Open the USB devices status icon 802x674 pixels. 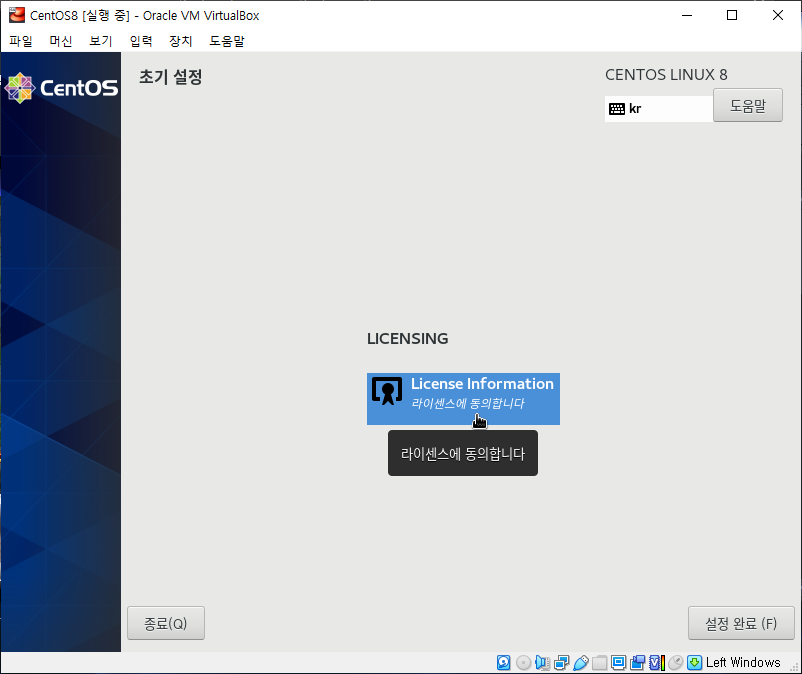point(581,662)
